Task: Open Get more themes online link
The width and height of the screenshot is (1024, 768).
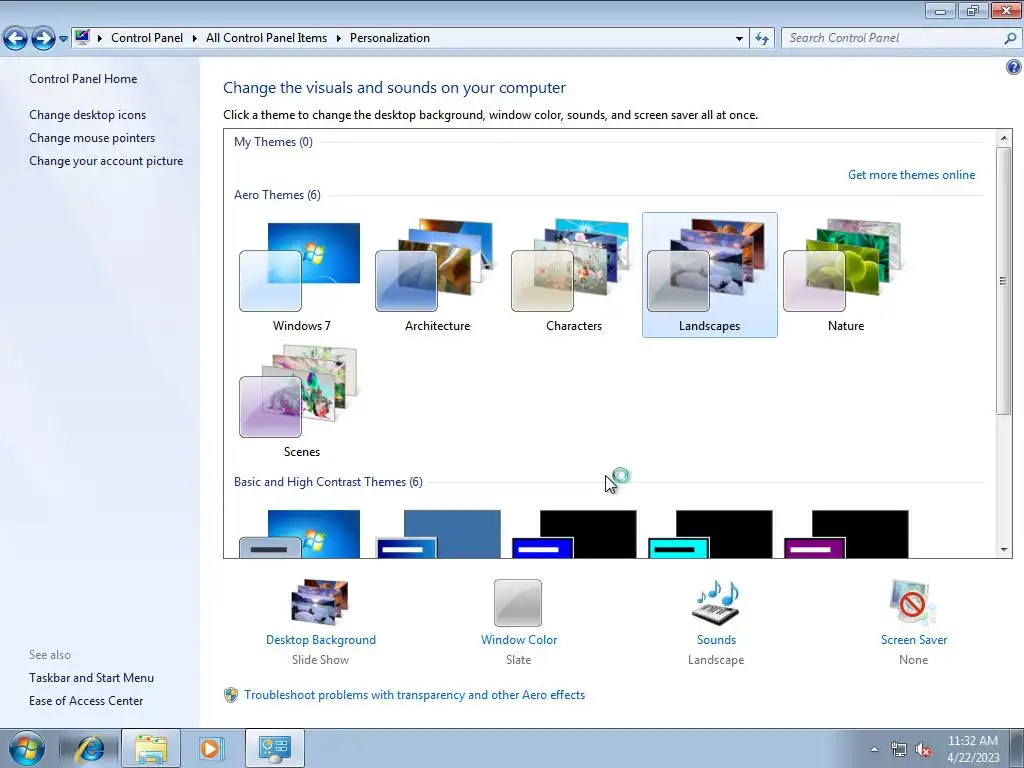Action: pyautogui.click(x=911, y=175)
